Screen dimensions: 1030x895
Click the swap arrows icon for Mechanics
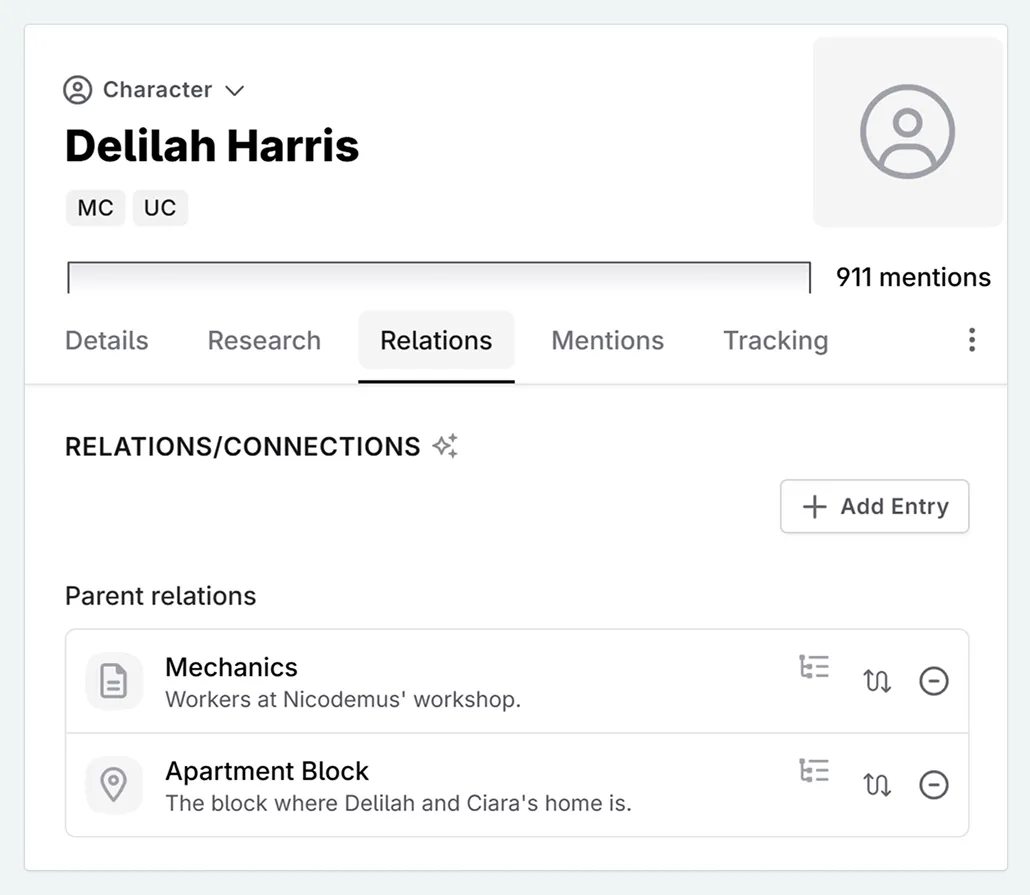tap(877, 682)
